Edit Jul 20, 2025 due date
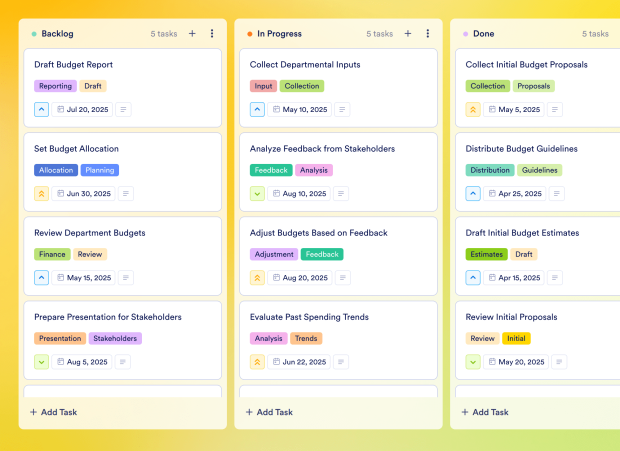Viewport: 620px width, 451px height. tap(82, 109)
